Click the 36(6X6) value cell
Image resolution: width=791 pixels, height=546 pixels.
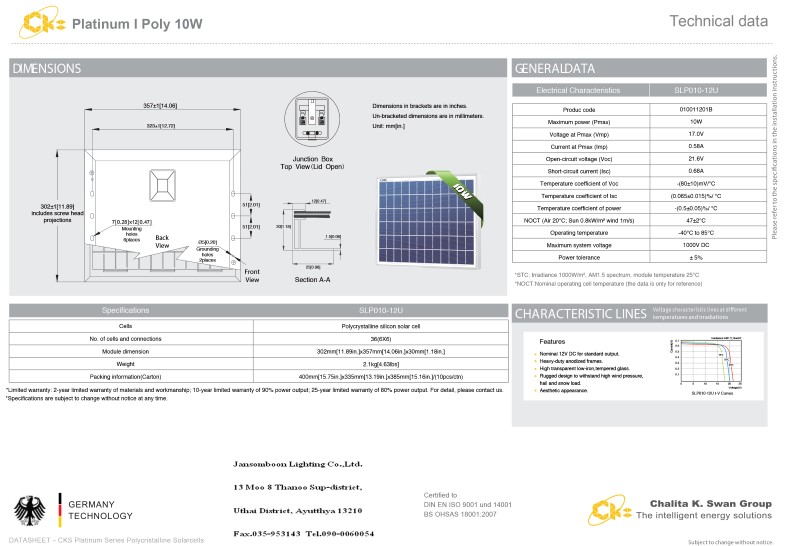click(x=380, y=339)
